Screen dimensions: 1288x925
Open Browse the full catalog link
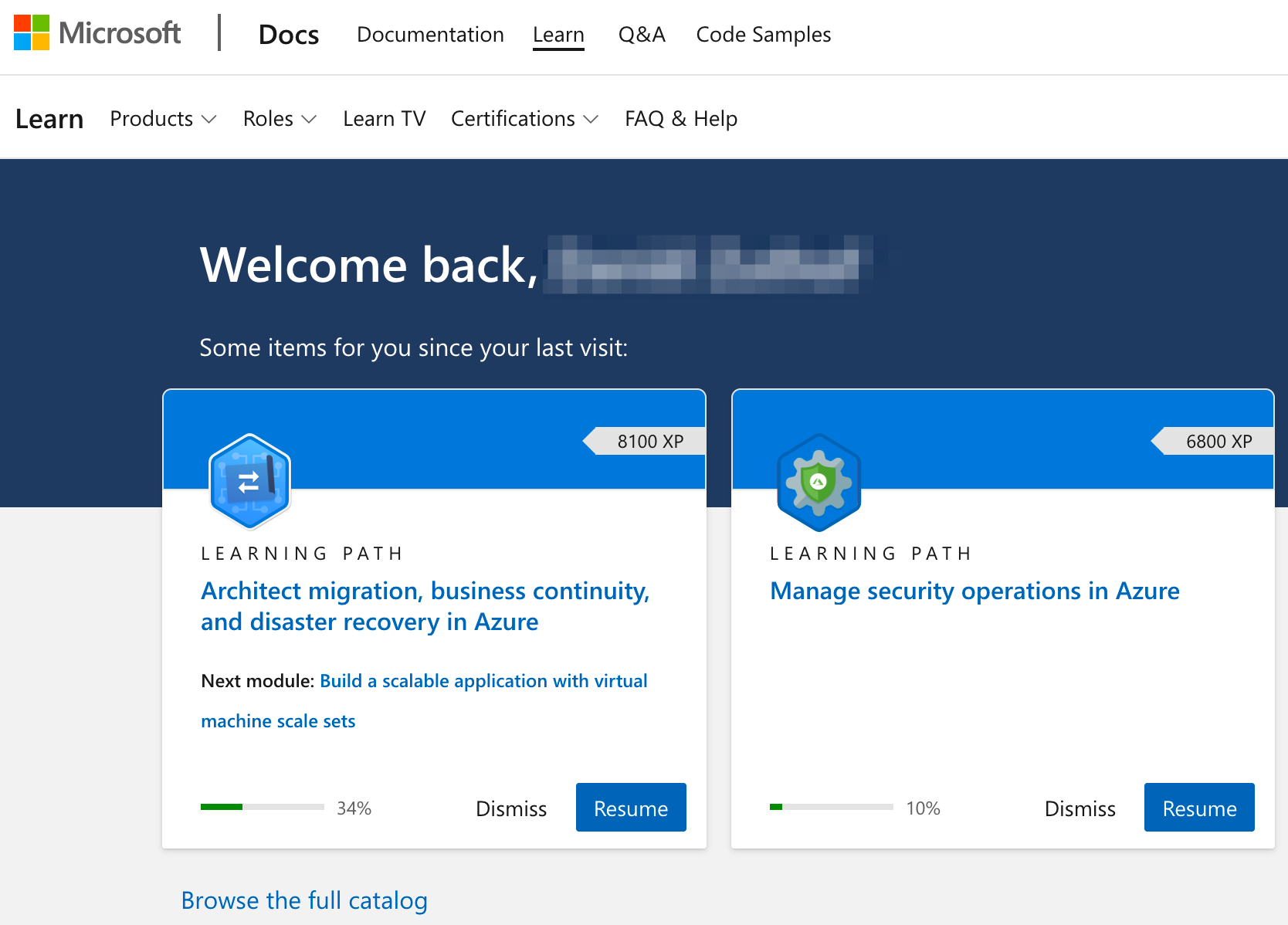coord(304,900)
